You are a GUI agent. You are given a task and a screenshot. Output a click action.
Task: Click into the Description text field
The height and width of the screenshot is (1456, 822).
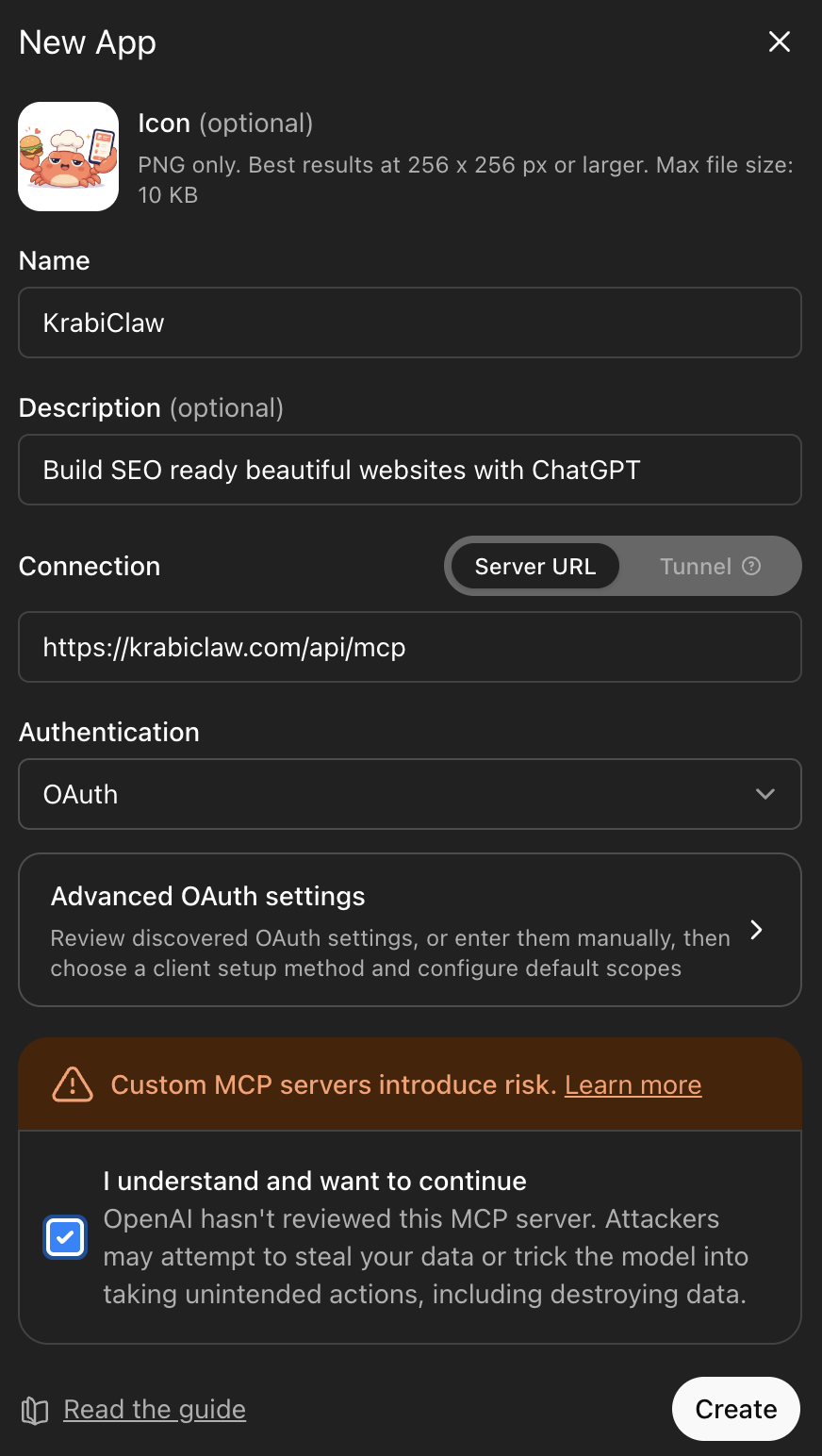[410, 470]
